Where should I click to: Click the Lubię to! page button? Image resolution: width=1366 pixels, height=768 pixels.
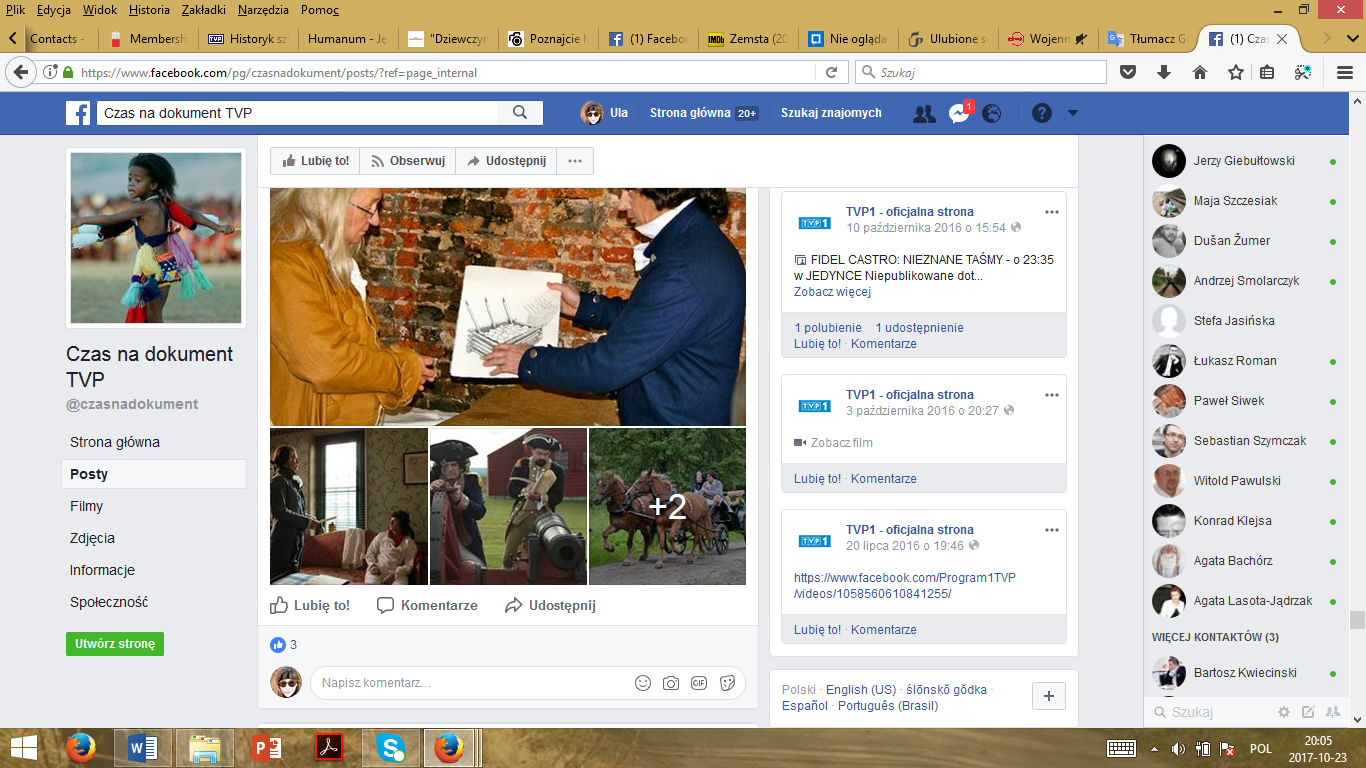[316, 161]
